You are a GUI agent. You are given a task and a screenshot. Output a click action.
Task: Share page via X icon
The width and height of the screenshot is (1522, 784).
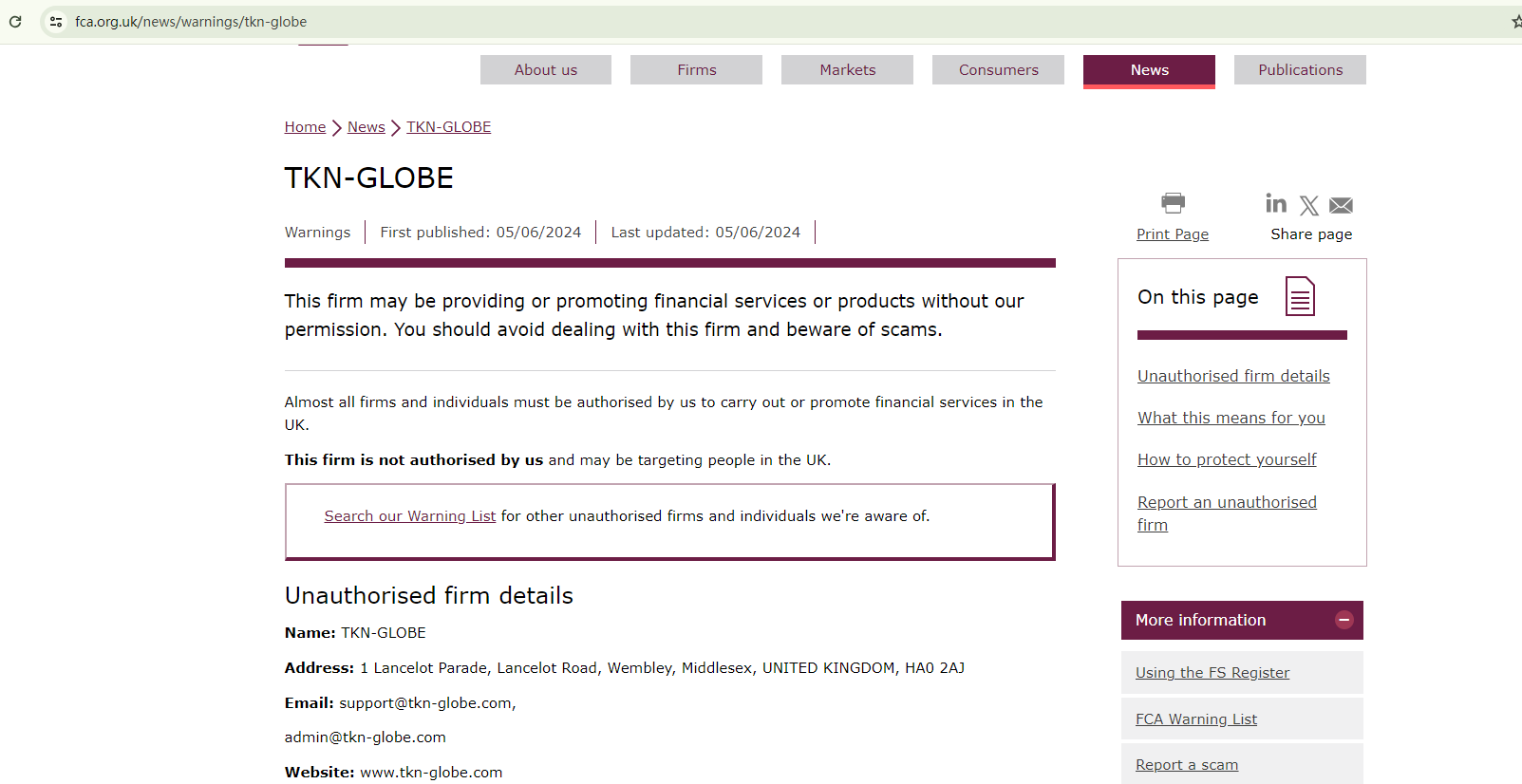1309,205
